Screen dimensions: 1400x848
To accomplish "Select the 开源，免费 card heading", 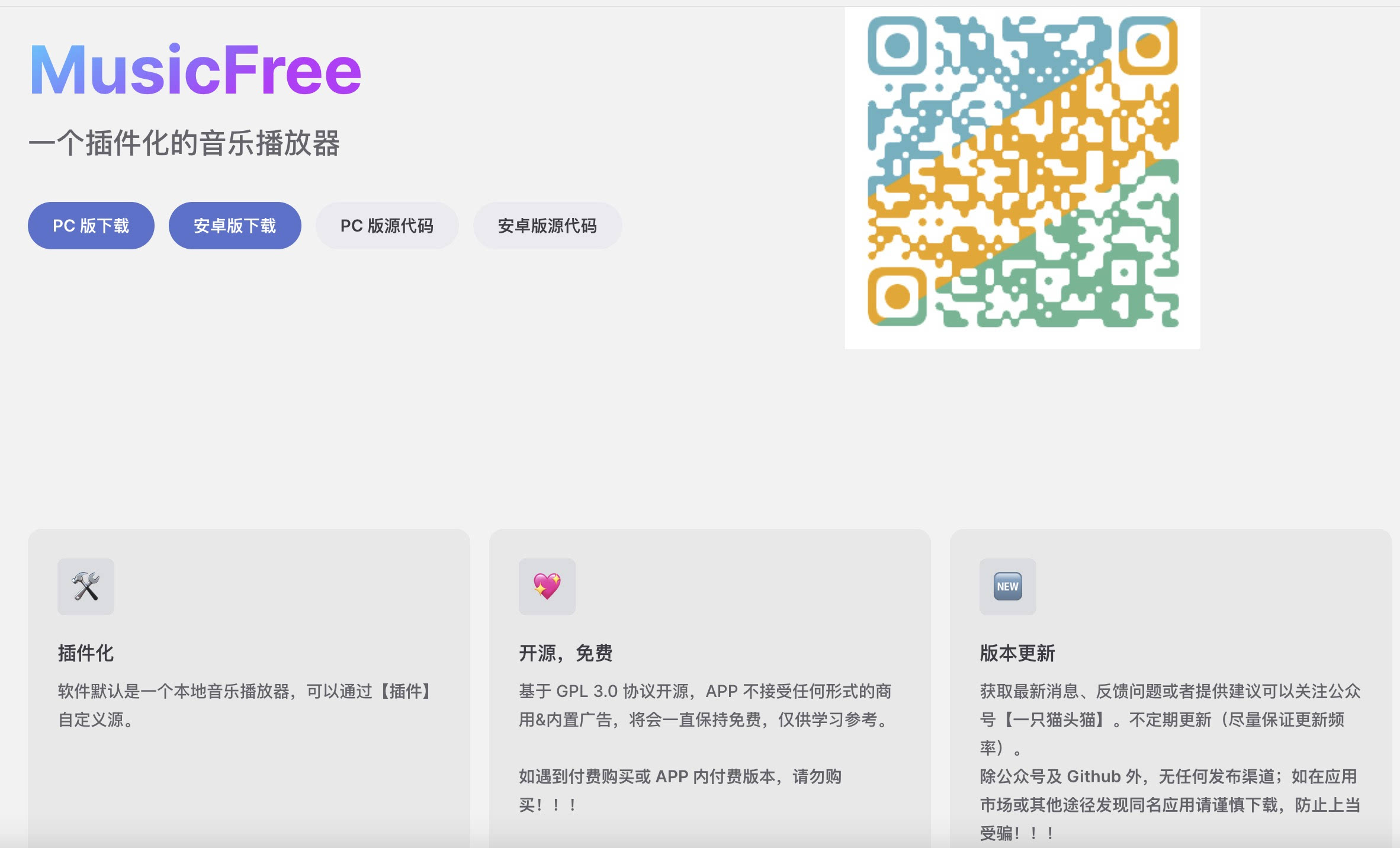I will pos(566,653).
